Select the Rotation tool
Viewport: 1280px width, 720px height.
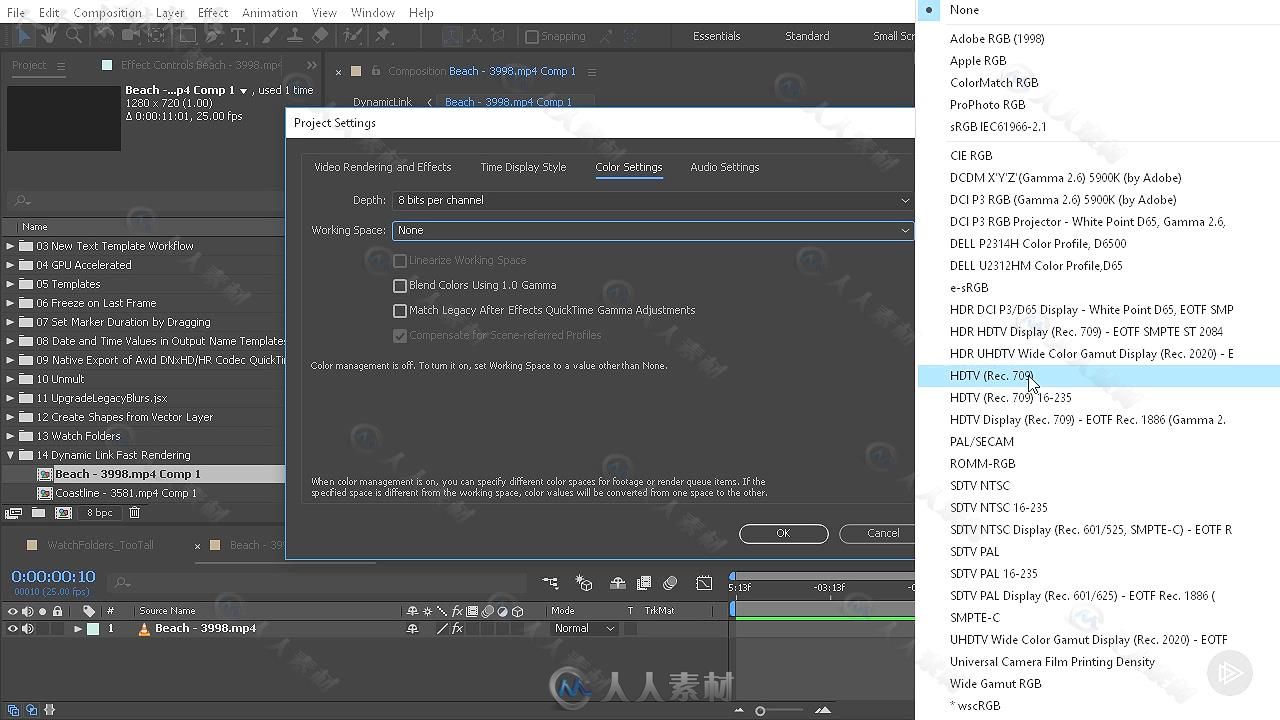(104, 36)
